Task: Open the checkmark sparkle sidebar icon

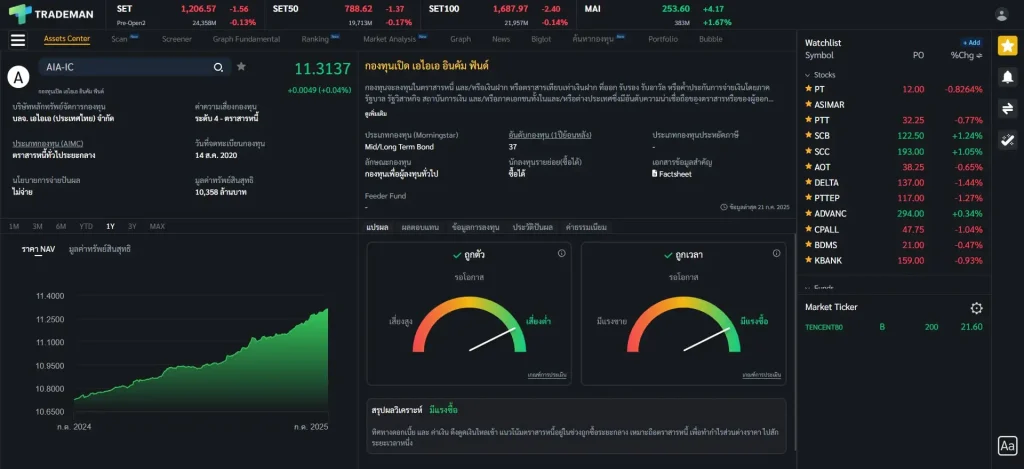Action: pyautogui.click(x=1007, y=140)
